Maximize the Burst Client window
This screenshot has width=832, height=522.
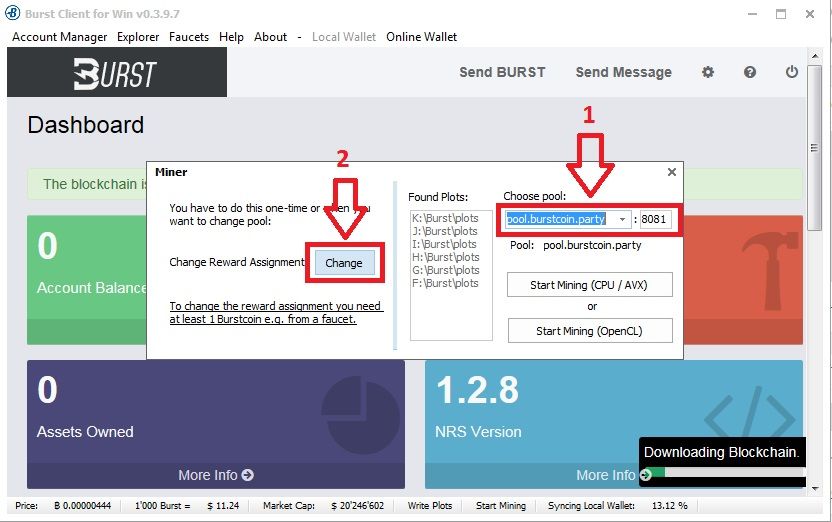click(x=781, y=14)
